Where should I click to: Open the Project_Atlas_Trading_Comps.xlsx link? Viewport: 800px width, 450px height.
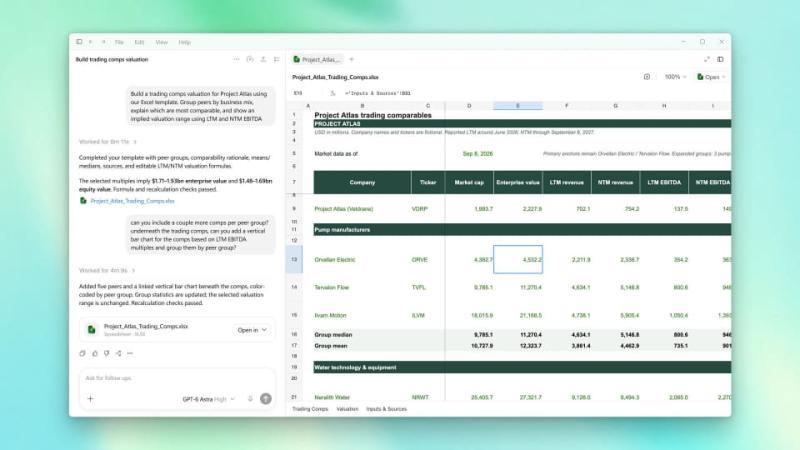[132, 201]
